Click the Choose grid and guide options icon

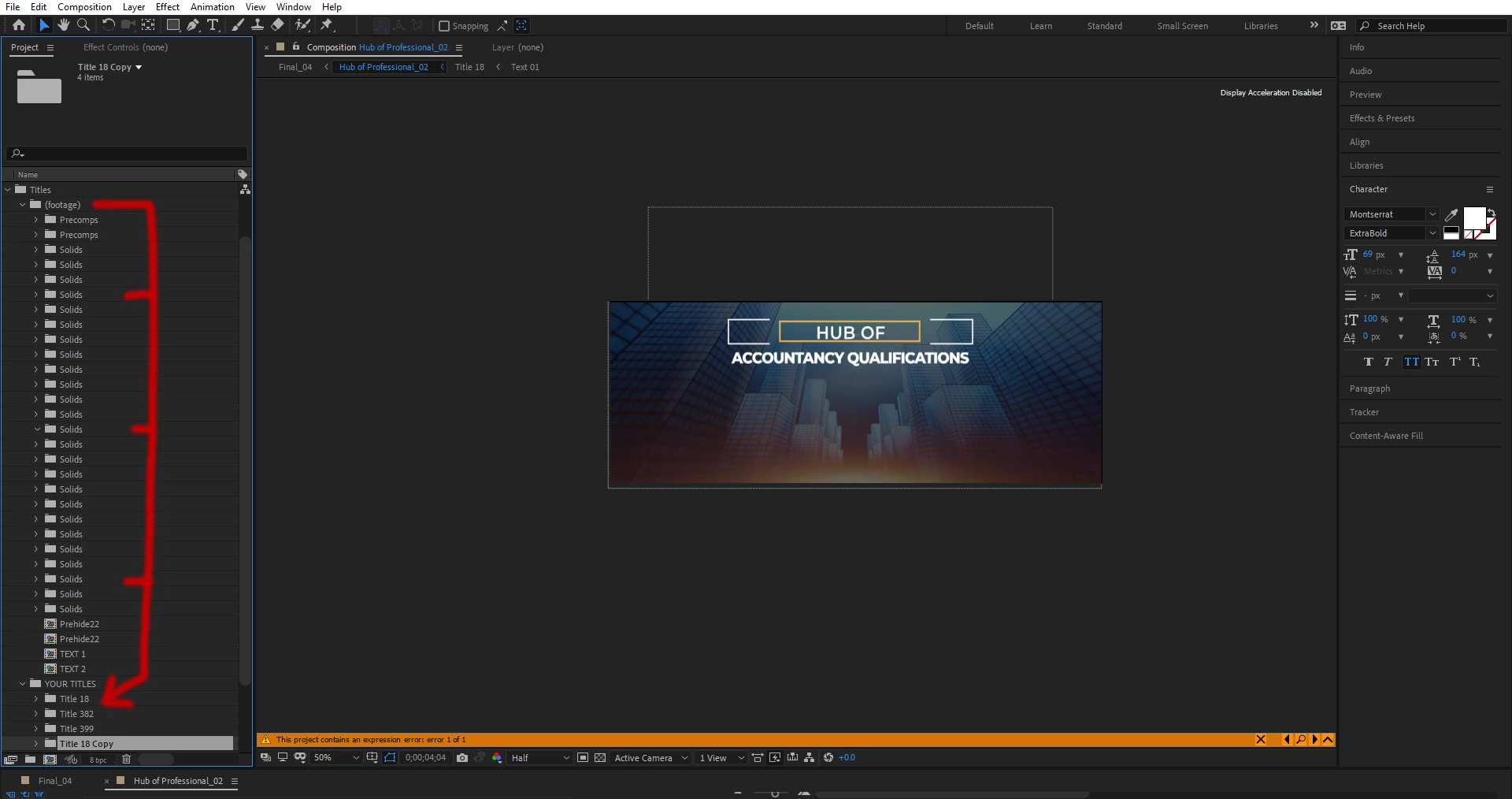click(372, 758)
